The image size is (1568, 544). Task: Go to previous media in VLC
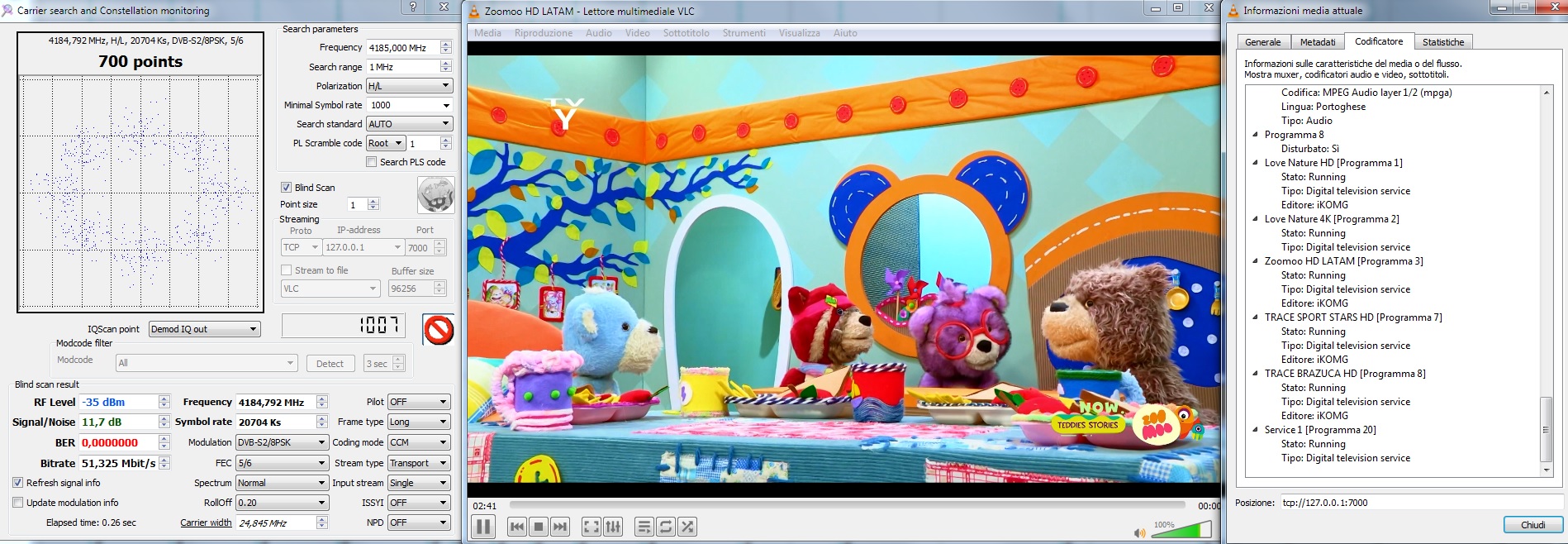(x=517, y=527)
